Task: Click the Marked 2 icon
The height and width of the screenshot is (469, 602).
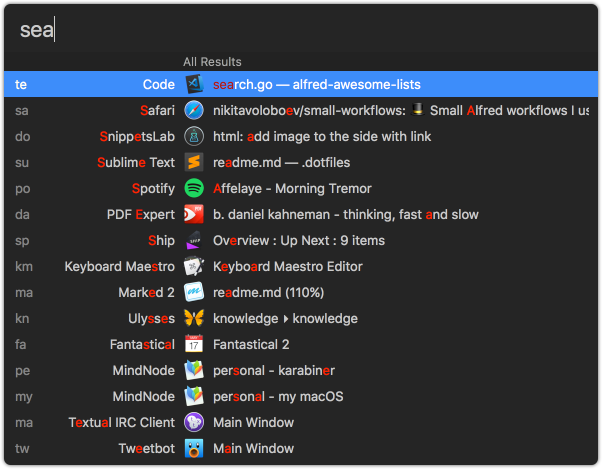Action: [194, 292]
